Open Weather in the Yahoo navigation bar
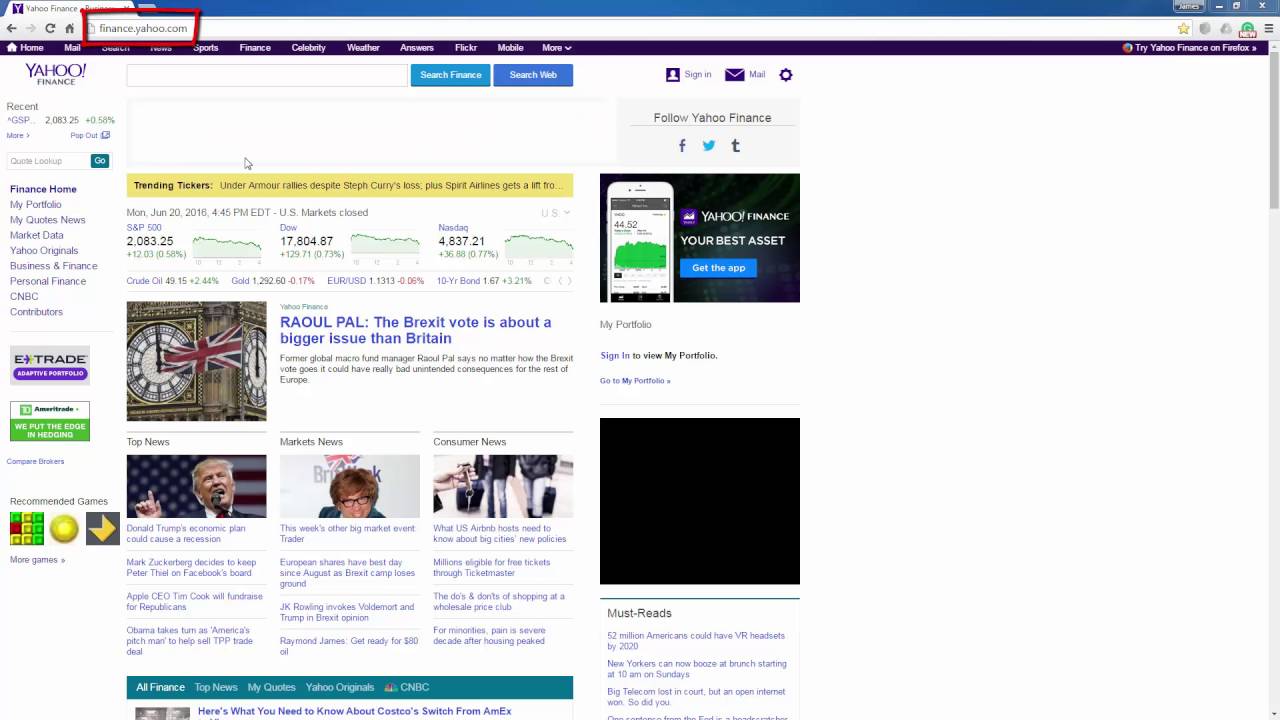The width and height of the screenshot is (1280, 720). click(363, 48)
